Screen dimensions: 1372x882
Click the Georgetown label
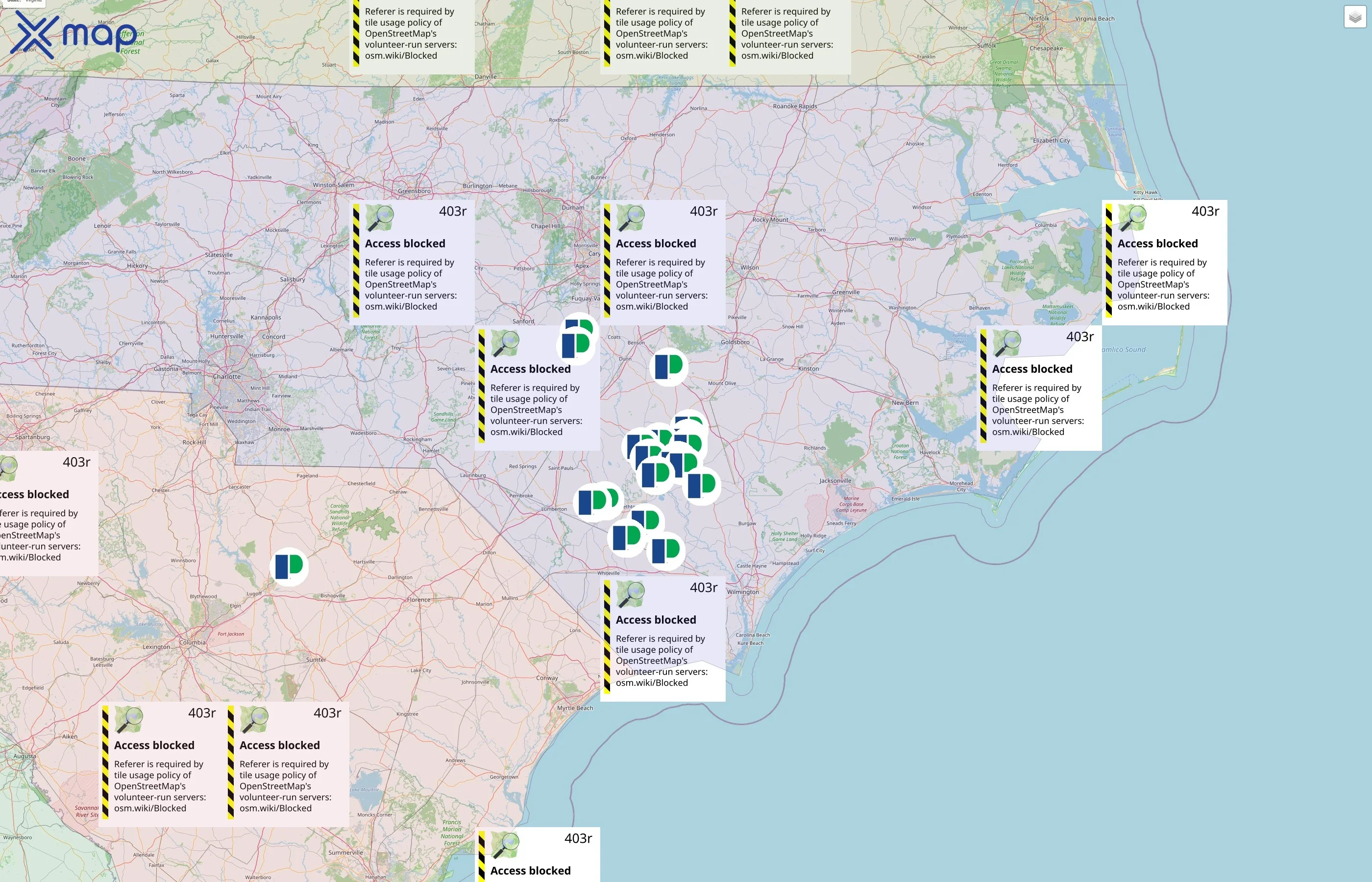coord(504,777)
